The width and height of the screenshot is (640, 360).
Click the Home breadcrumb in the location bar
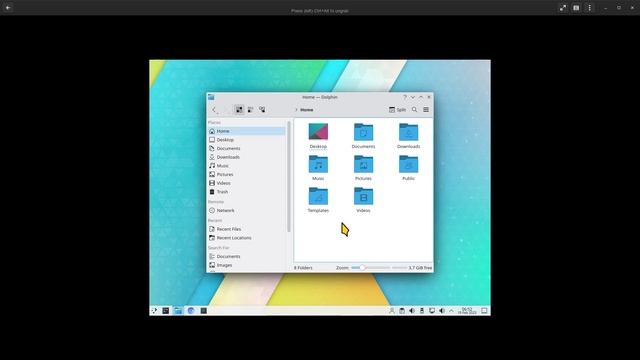click(307, 110)
